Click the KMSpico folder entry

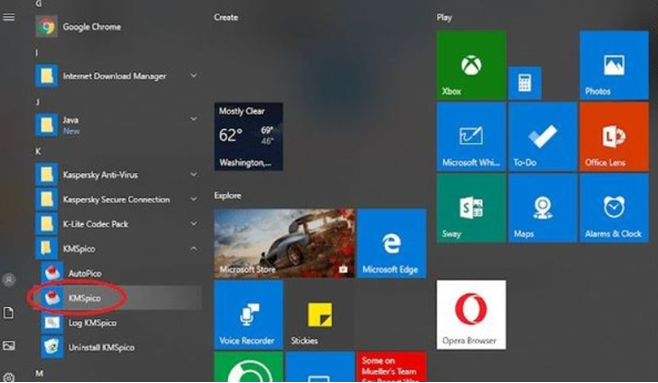click(118, 249)
